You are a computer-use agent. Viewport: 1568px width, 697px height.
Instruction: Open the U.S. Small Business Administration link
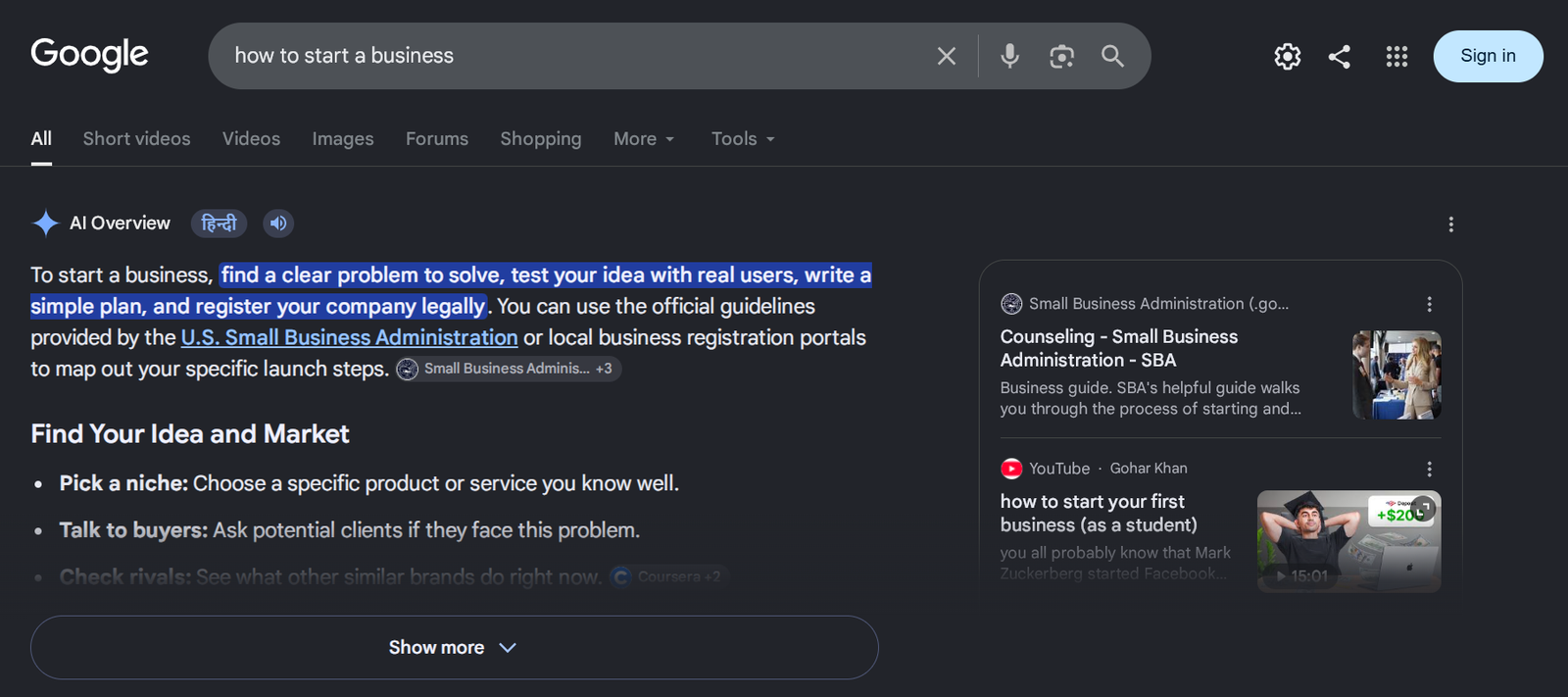point(349,337)
